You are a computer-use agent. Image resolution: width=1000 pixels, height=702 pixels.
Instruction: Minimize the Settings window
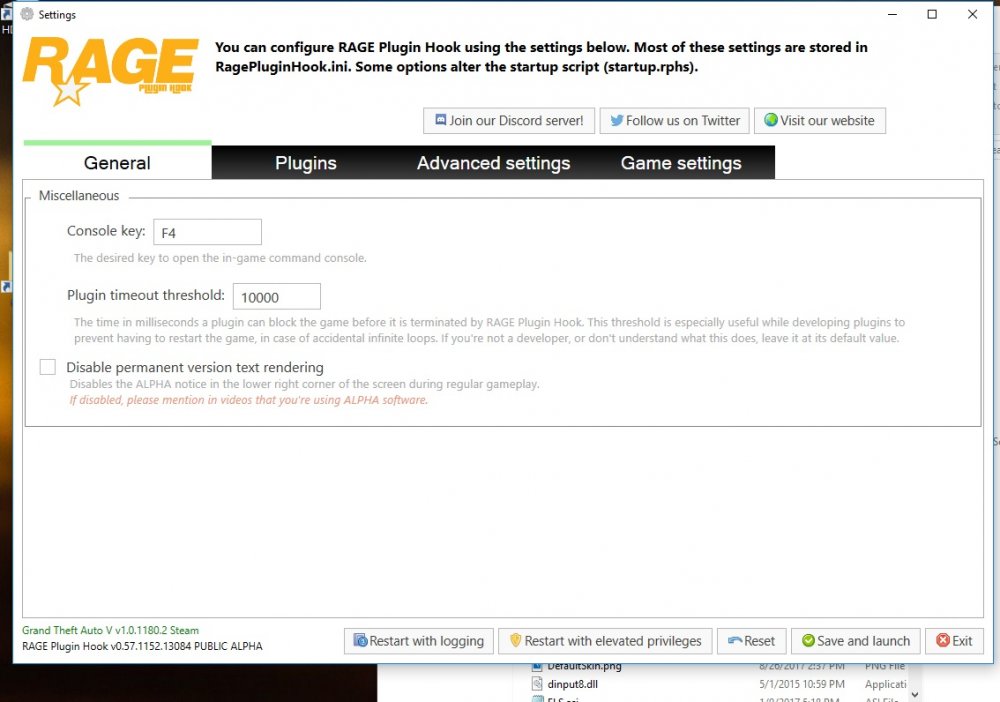pos(892,14)
